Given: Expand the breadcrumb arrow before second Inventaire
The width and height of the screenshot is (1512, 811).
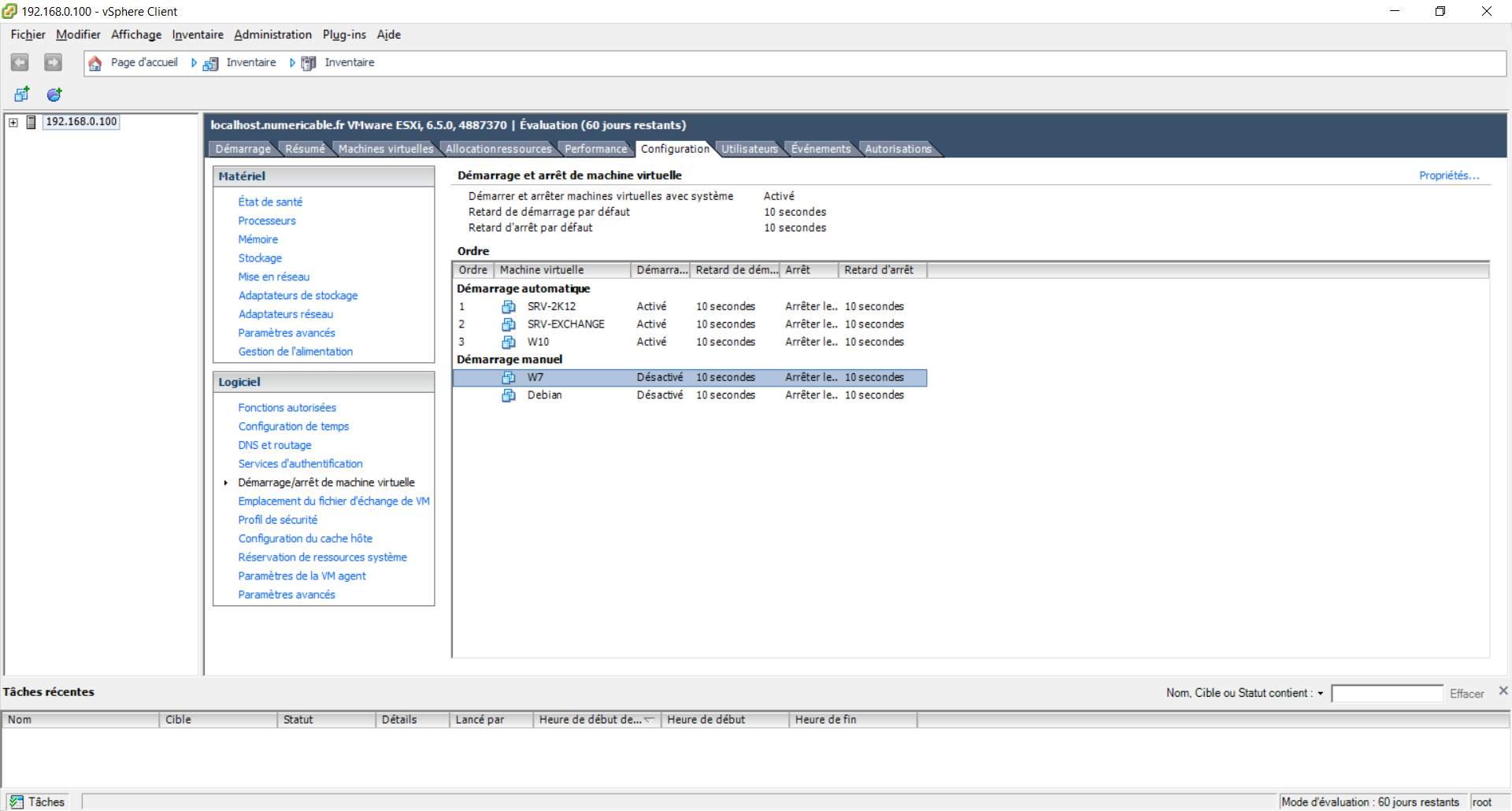Looking at the screenshot, I should coord(292,63).
